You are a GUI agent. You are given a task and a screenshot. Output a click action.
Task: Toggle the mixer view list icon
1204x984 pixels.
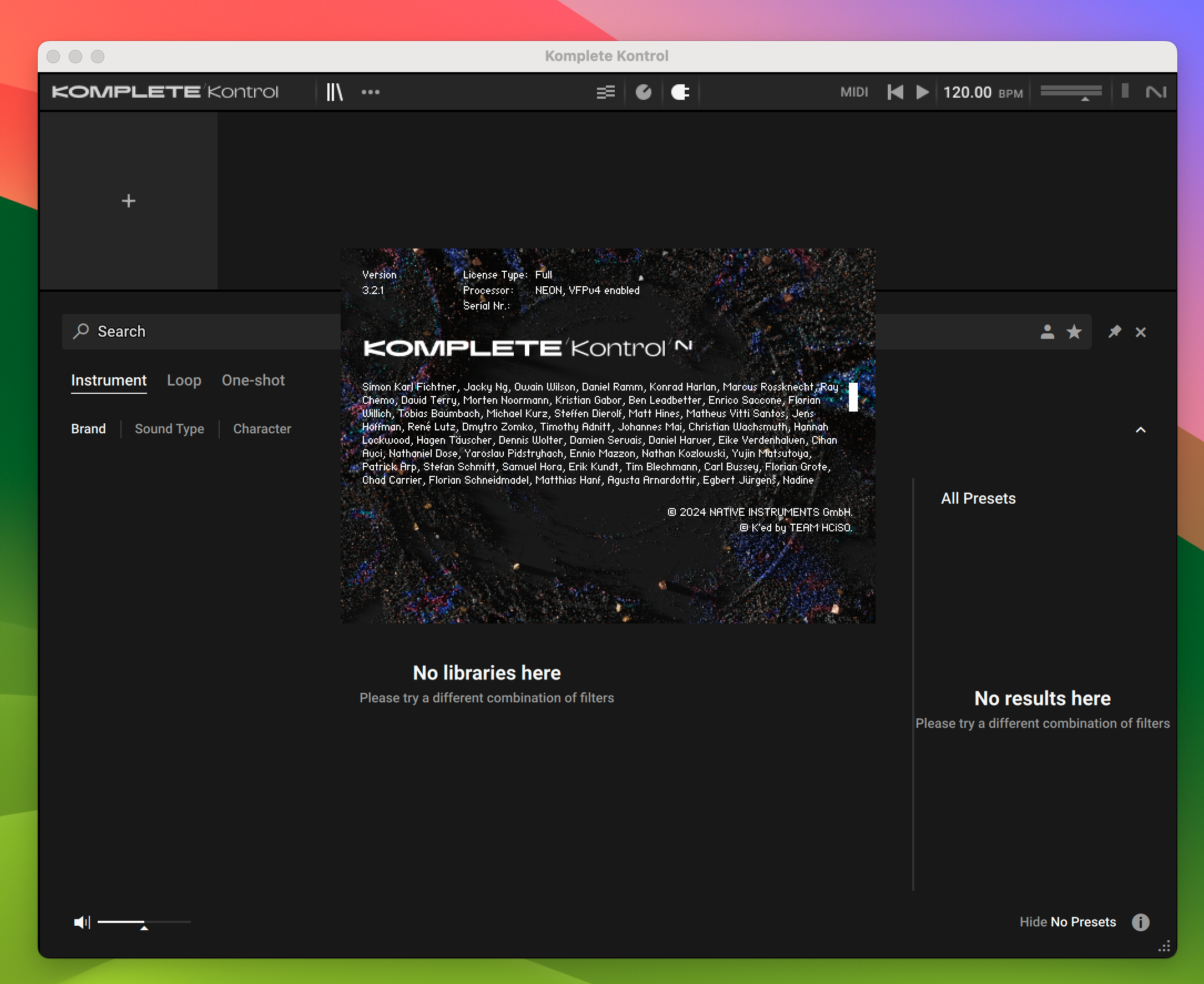coord(605,92)
